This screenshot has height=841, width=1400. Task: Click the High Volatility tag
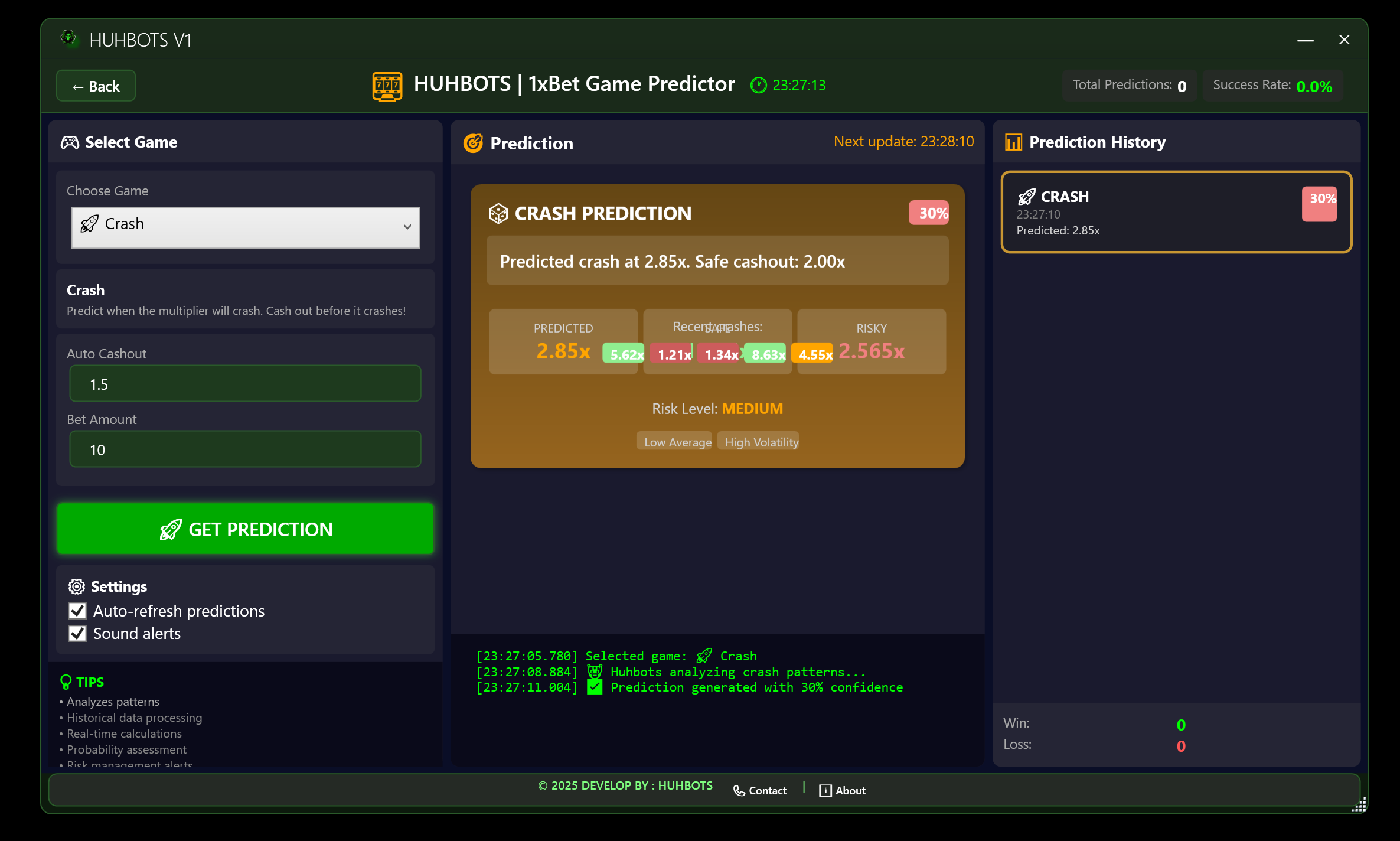point(759,442)
